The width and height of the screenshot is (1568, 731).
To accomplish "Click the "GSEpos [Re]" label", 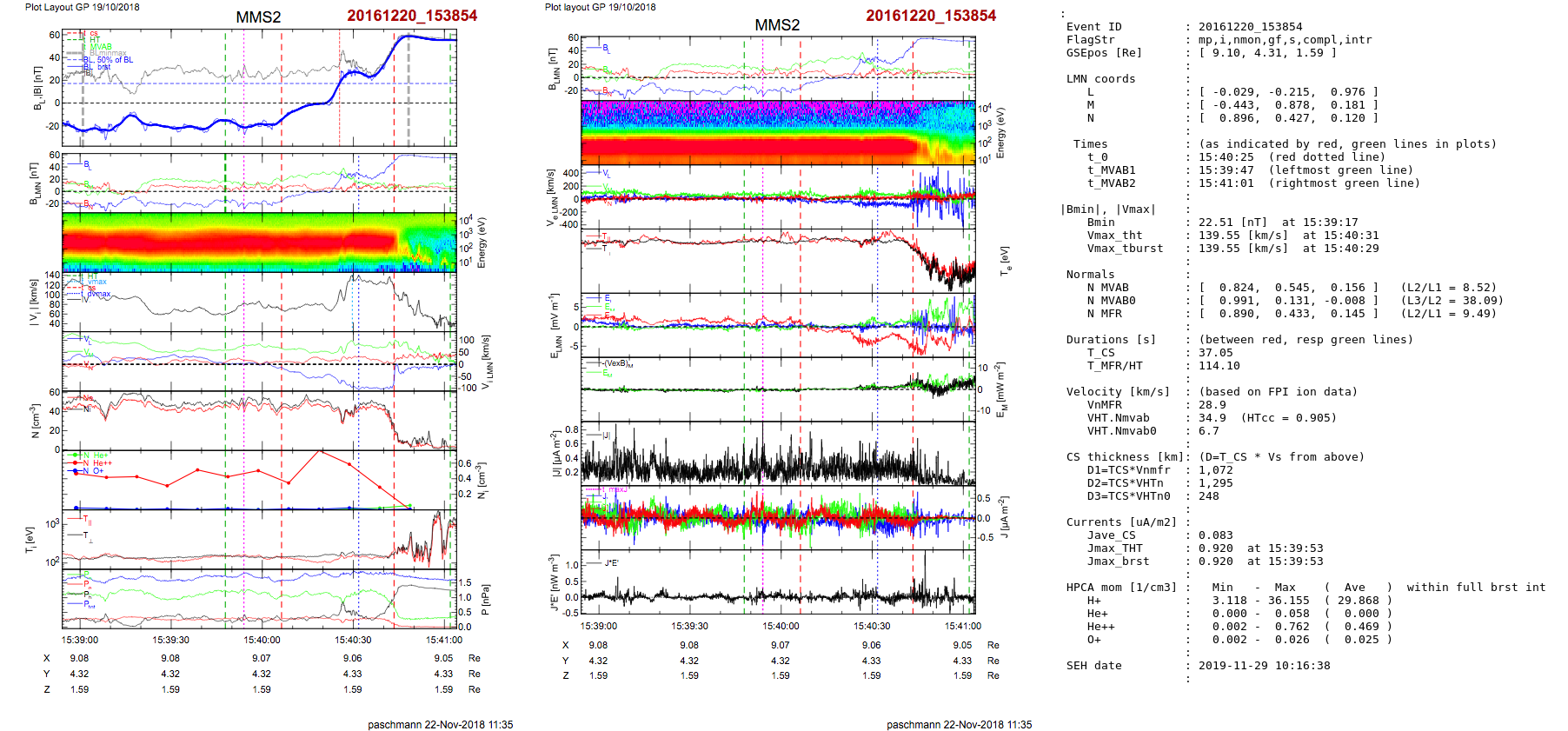I will pos(1104,53).
